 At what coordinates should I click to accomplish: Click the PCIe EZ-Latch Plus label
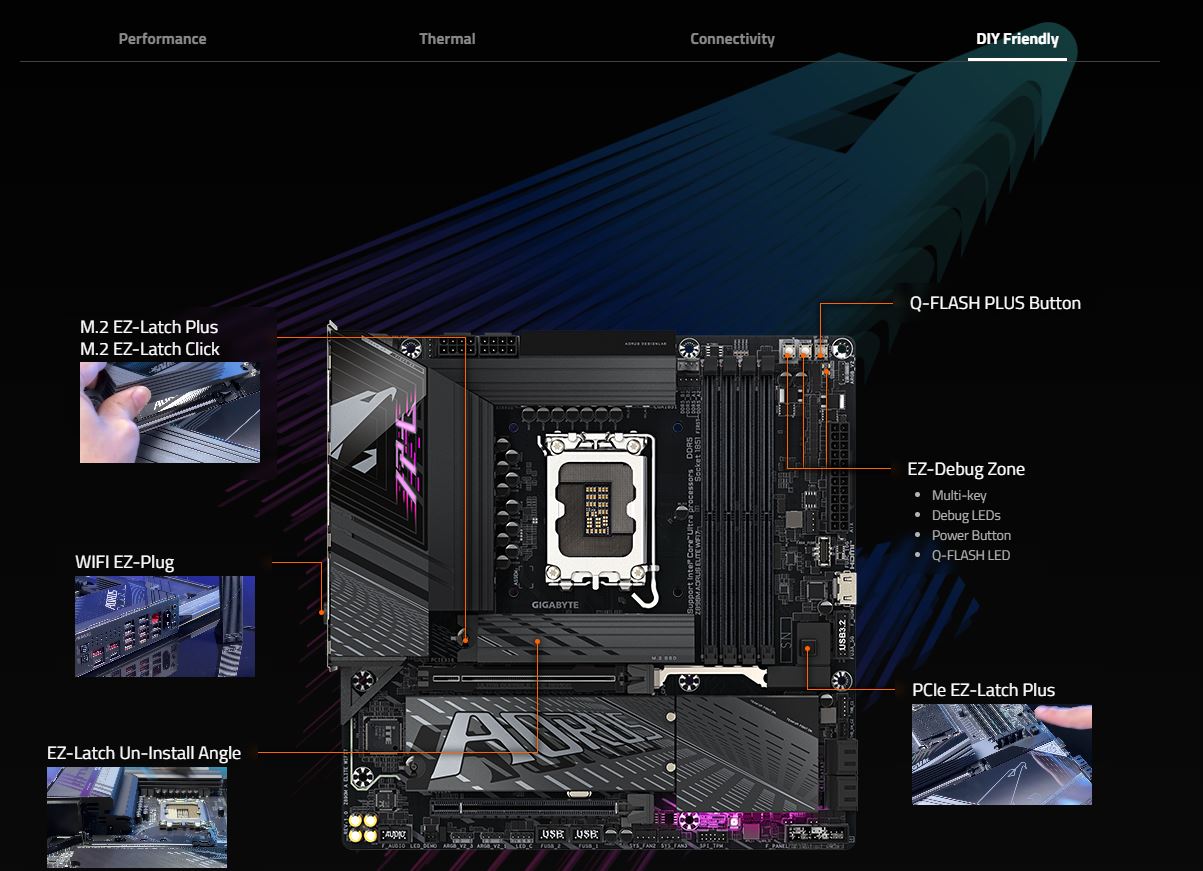click(984, 690)
